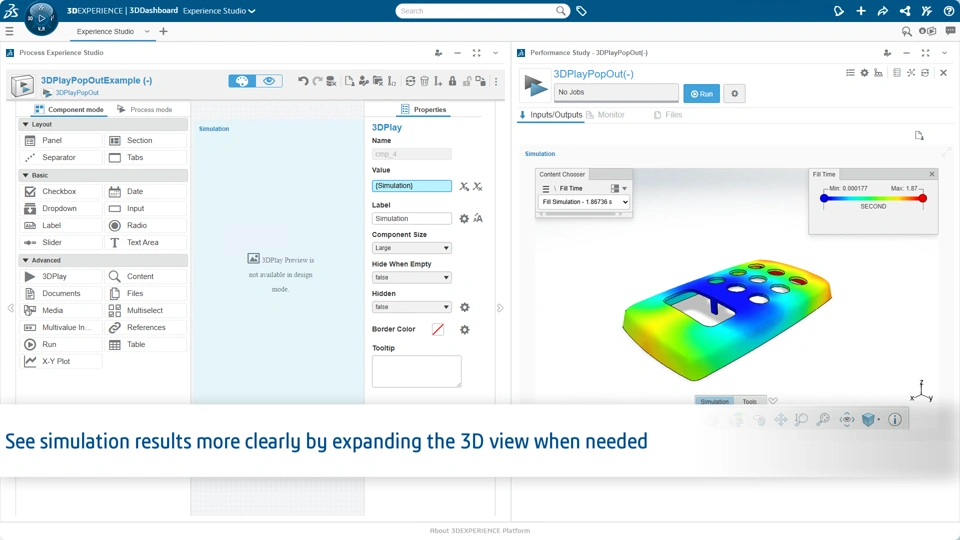The height and width of the screenshot is (540, 960).
Task: Click the gear icon beside the Label field
Action: 464,219
